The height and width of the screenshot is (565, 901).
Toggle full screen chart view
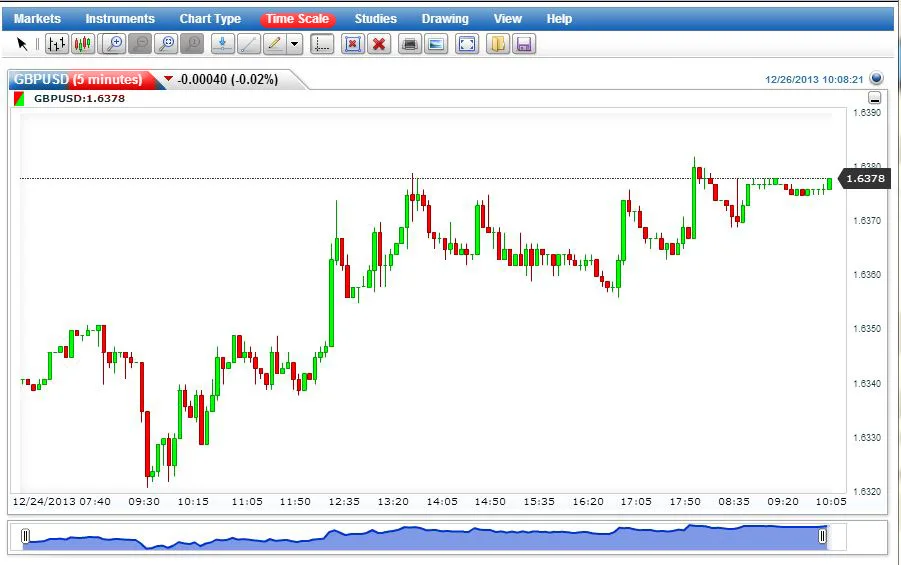coord(467,44)
